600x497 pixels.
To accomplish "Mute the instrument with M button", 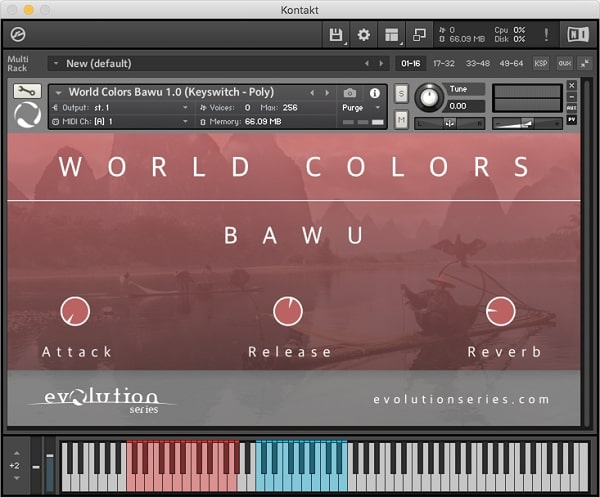I will point(401,119).
